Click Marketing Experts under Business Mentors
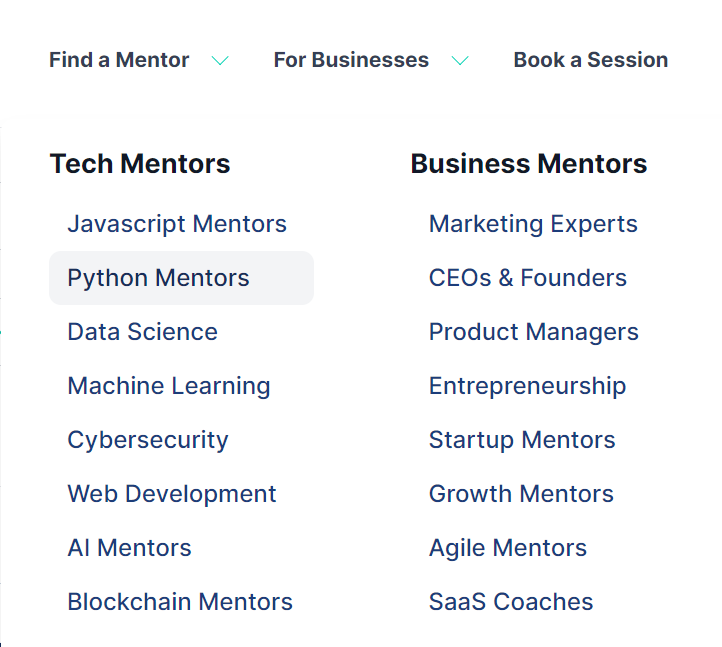722x647 pixels. pos(533,224)
